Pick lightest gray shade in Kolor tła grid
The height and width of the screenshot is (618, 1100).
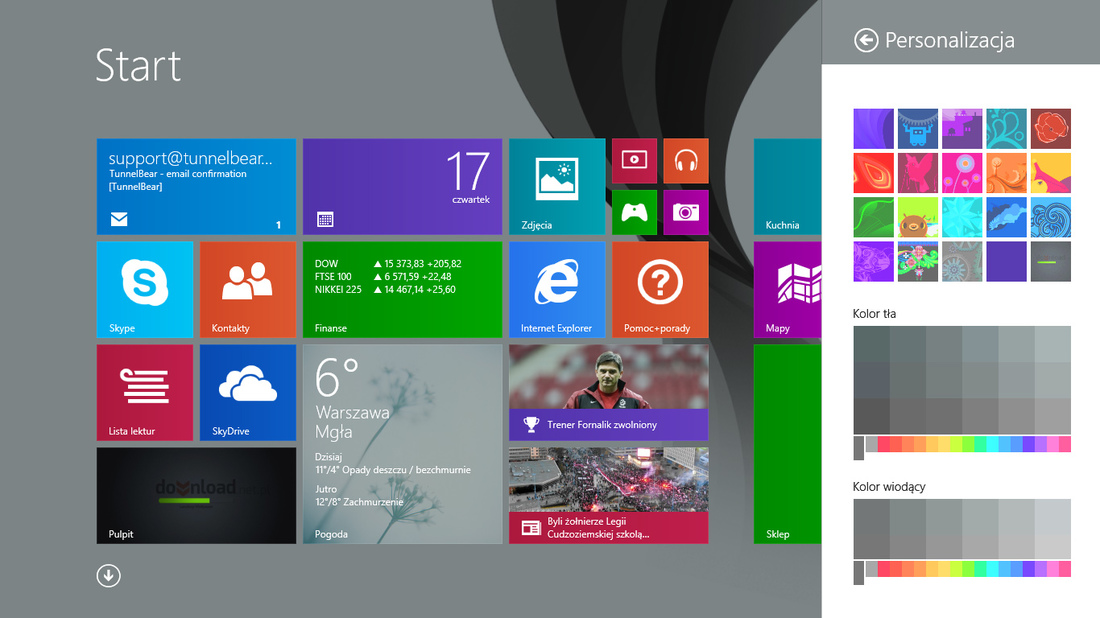tap(1052, 344)
